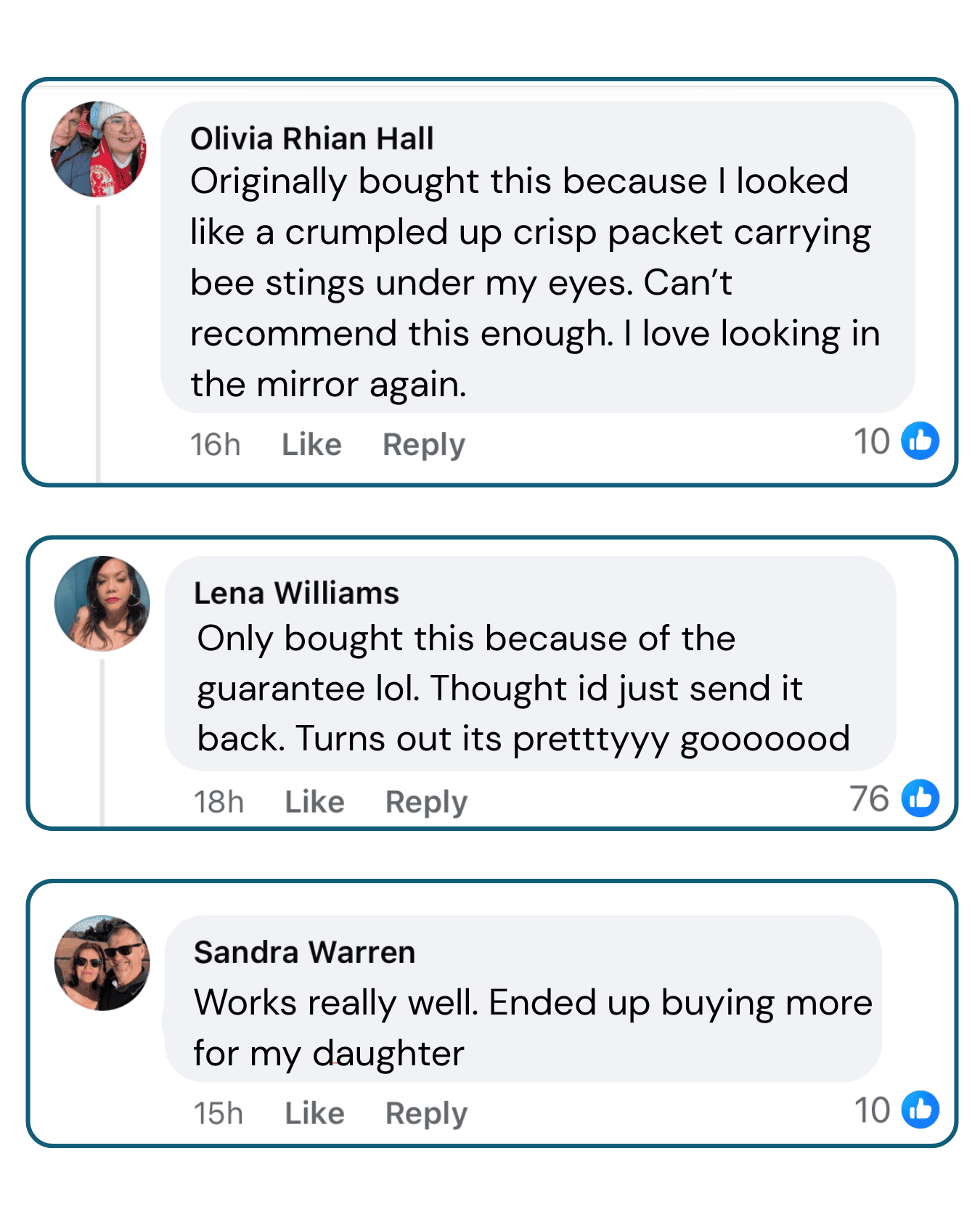Like Lena Williams' comment
This screenshot has height=1225, width=980.
[314, 802]
